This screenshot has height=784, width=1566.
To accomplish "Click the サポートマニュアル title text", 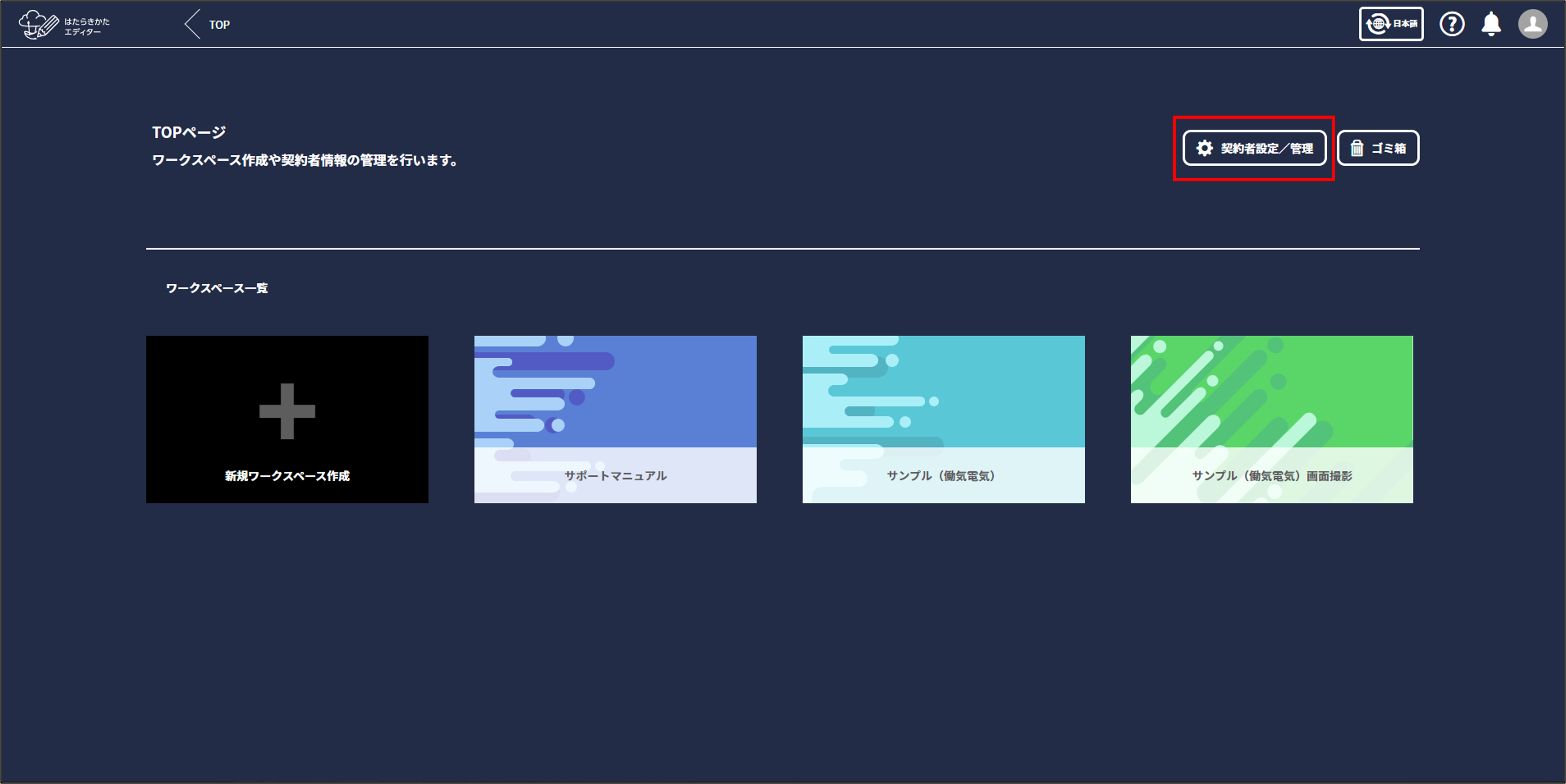I will click(x=615, y=476).
